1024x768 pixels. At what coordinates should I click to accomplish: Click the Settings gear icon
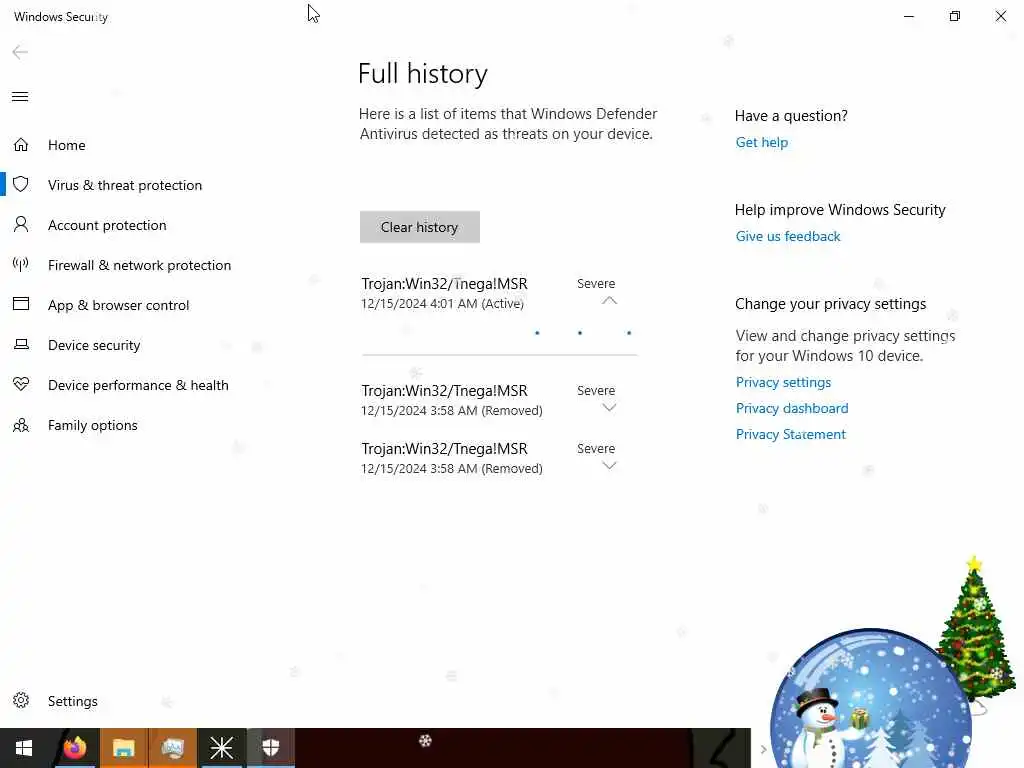(21, 701)
